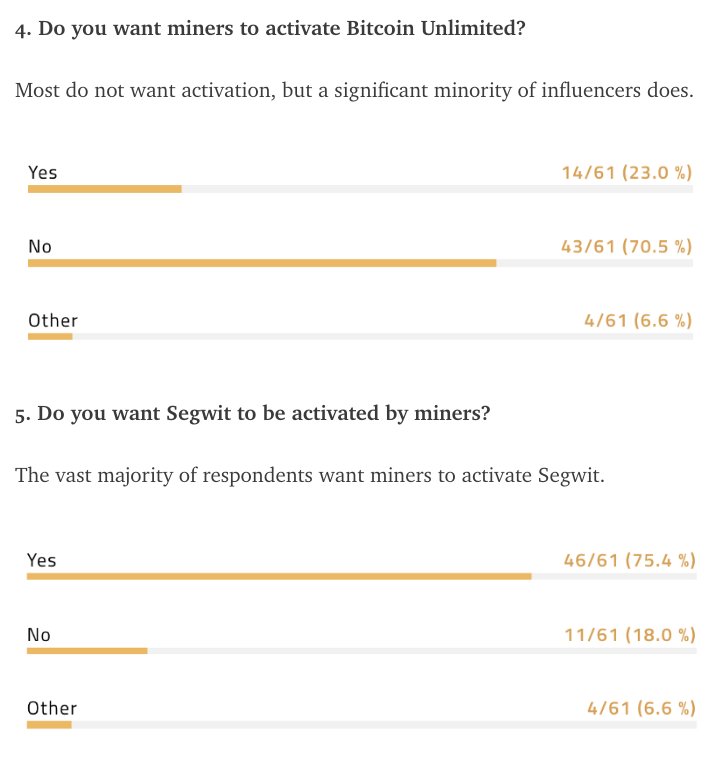Select the Yes label under question 5
This screenshot has width=715, height=762.
pos(42,560)
